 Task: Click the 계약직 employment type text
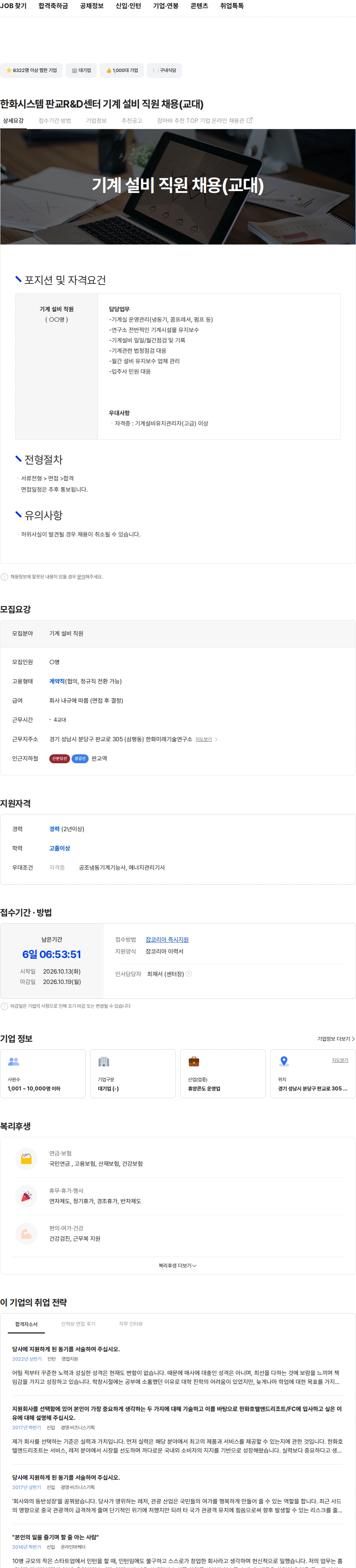pos(57,681)
